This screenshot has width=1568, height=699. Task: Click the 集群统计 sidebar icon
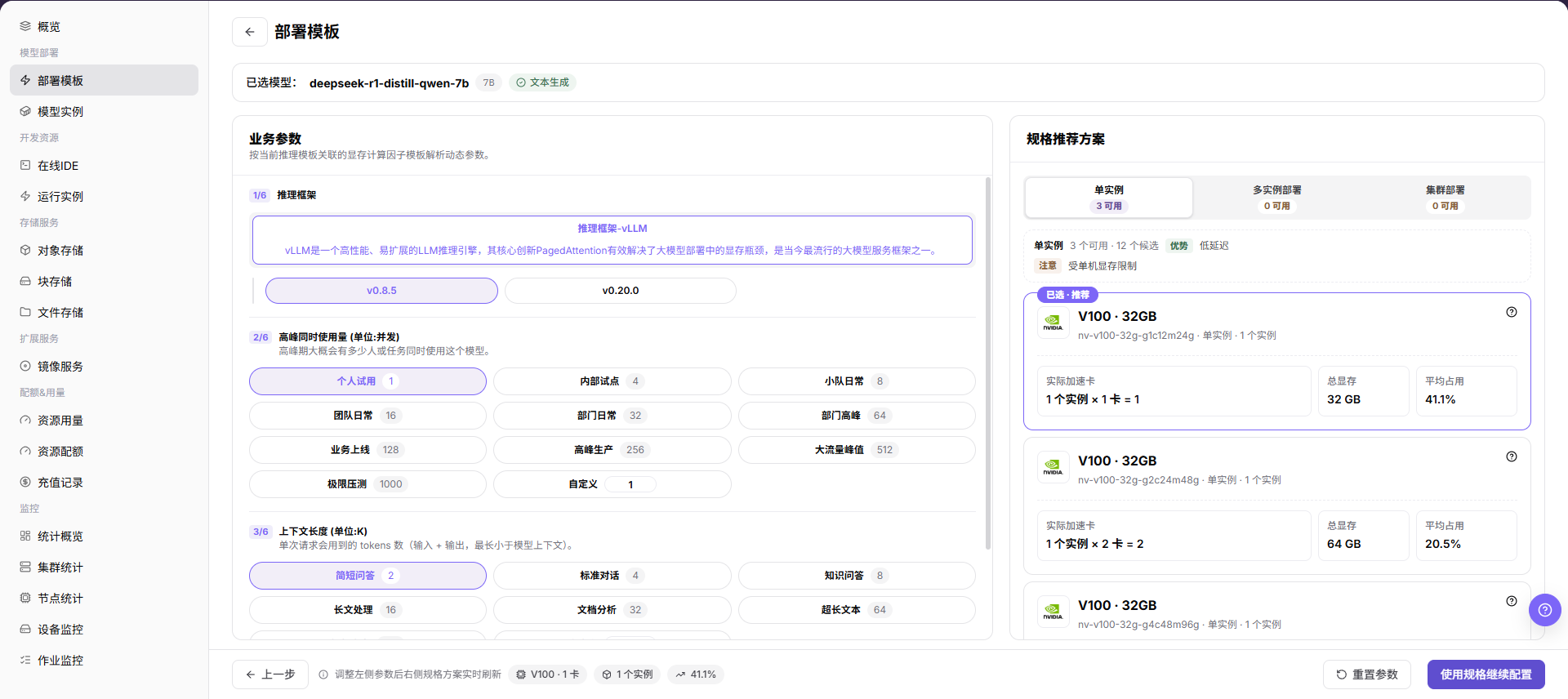25,567
